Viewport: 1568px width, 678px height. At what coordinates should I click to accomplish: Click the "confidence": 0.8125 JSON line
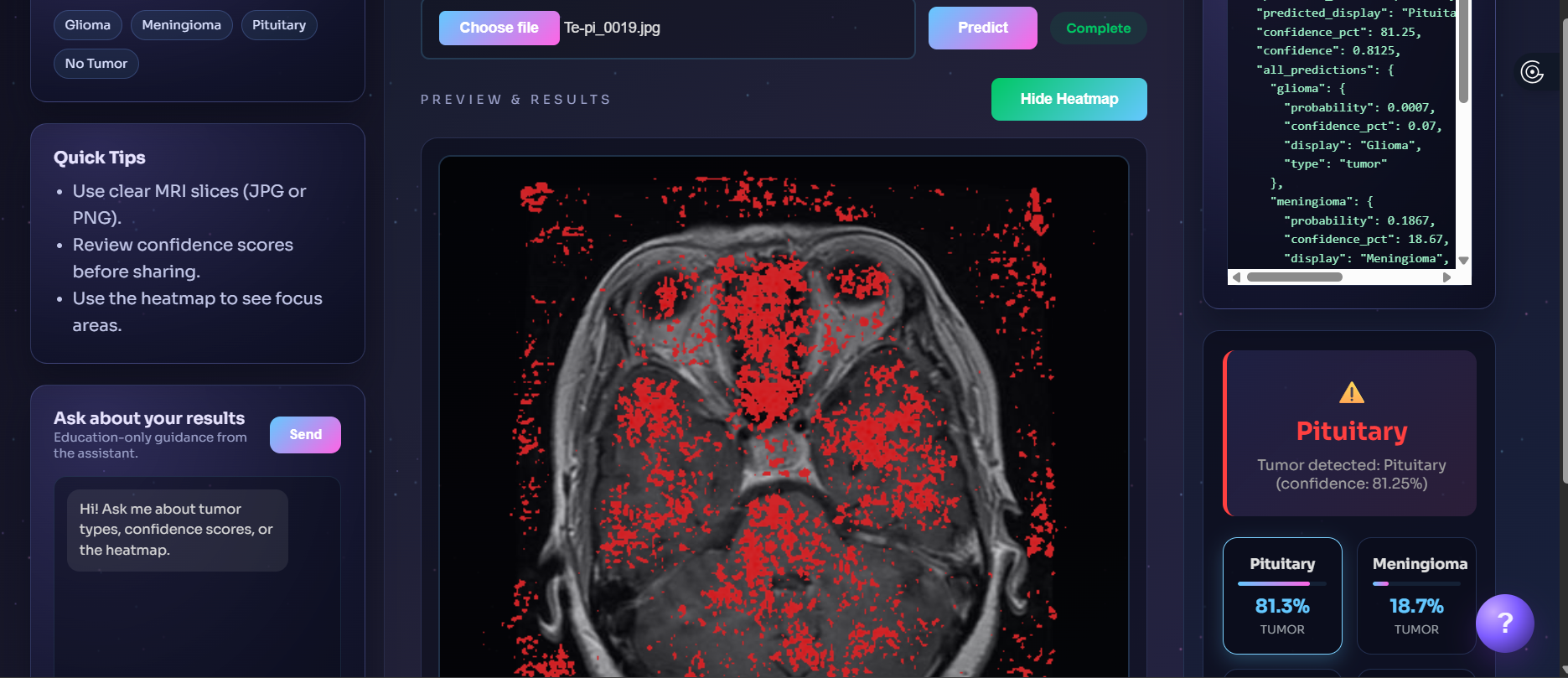(x=1328, y=50)
